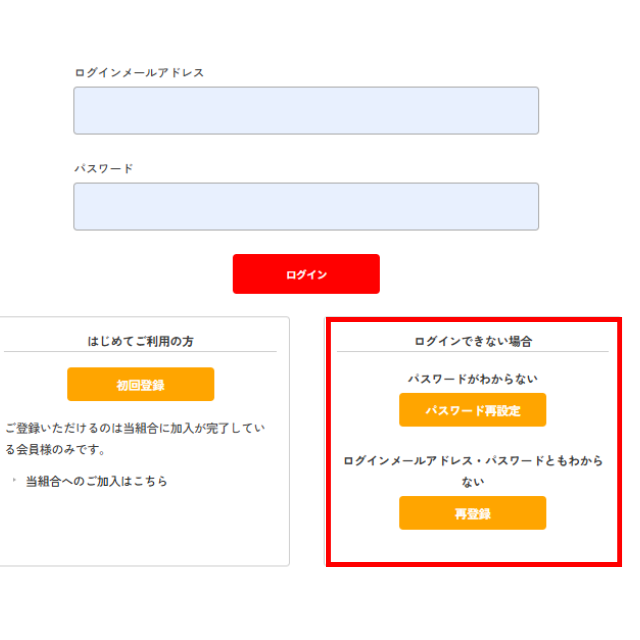Click the ログインメールアドレス field label

pyautogui.click(x=139, y=73)
